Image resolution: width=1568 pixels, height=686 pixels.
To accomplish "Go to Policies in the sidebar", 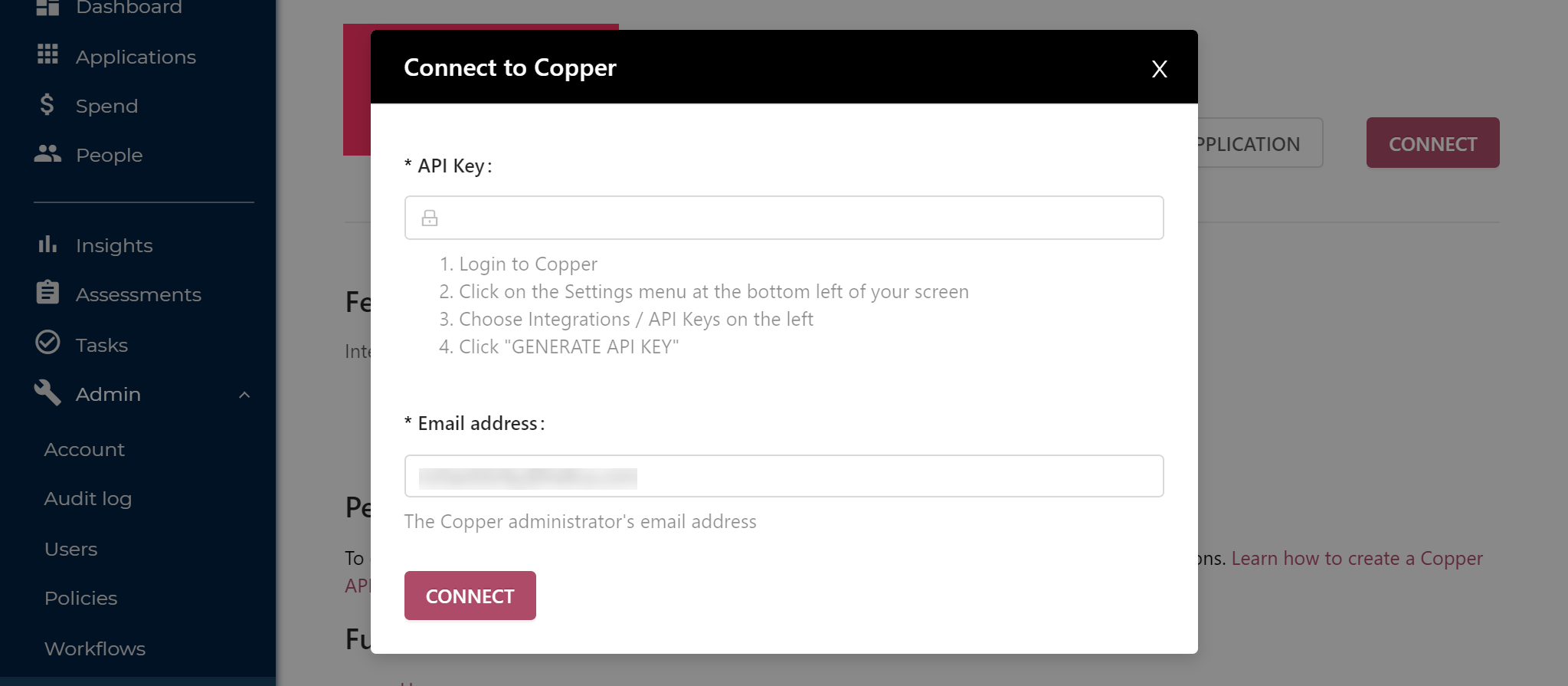I will 80,599.
